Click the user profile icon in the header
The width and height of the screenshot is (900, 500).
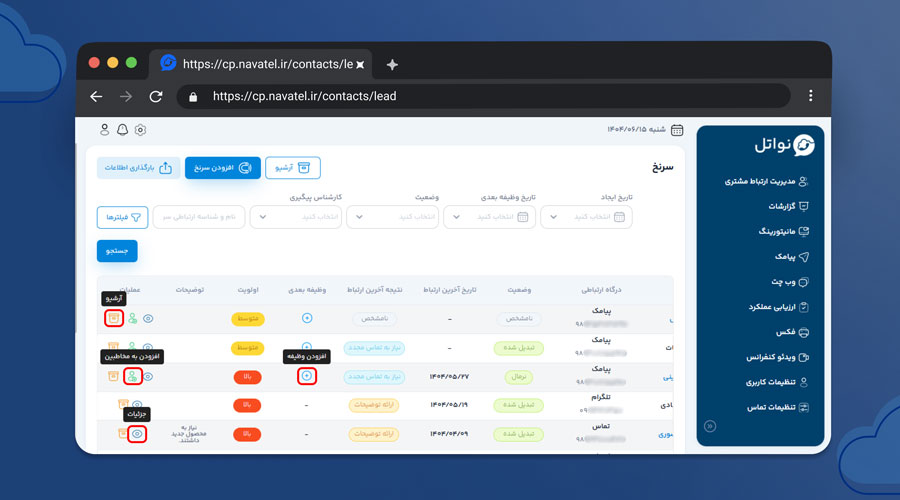105,130
